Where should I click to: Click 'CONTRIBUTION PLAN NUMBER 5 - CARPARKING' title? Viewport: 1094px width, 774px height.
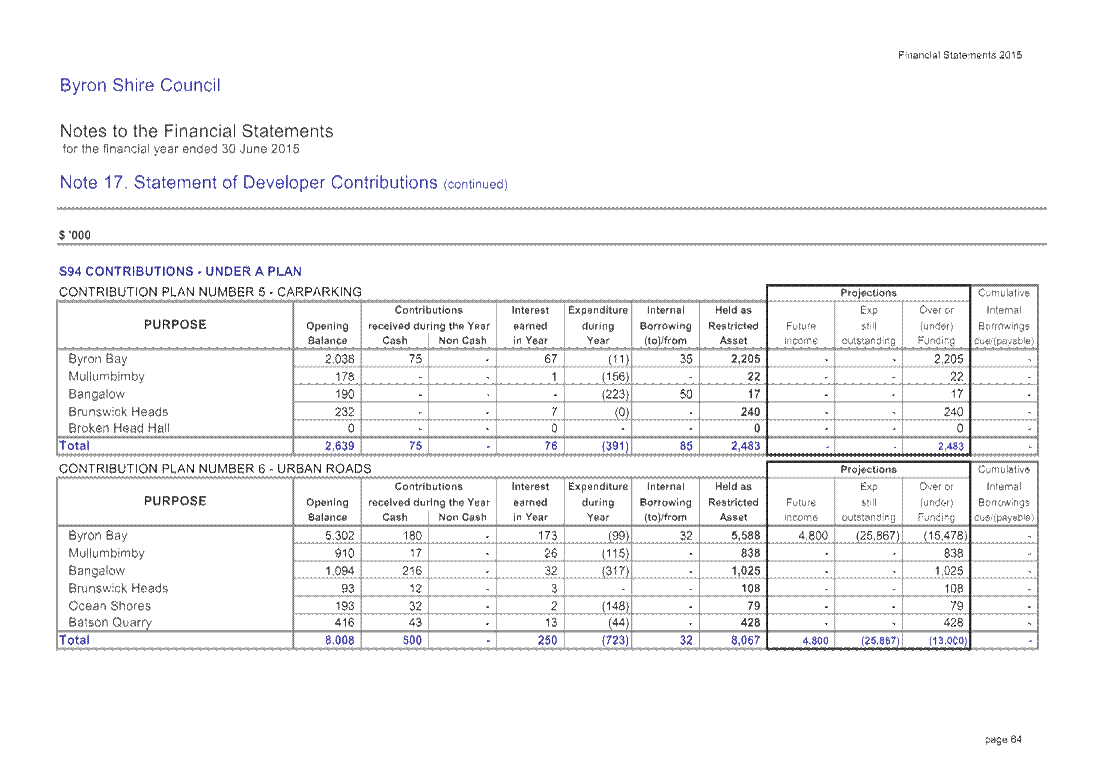point(210,292)
